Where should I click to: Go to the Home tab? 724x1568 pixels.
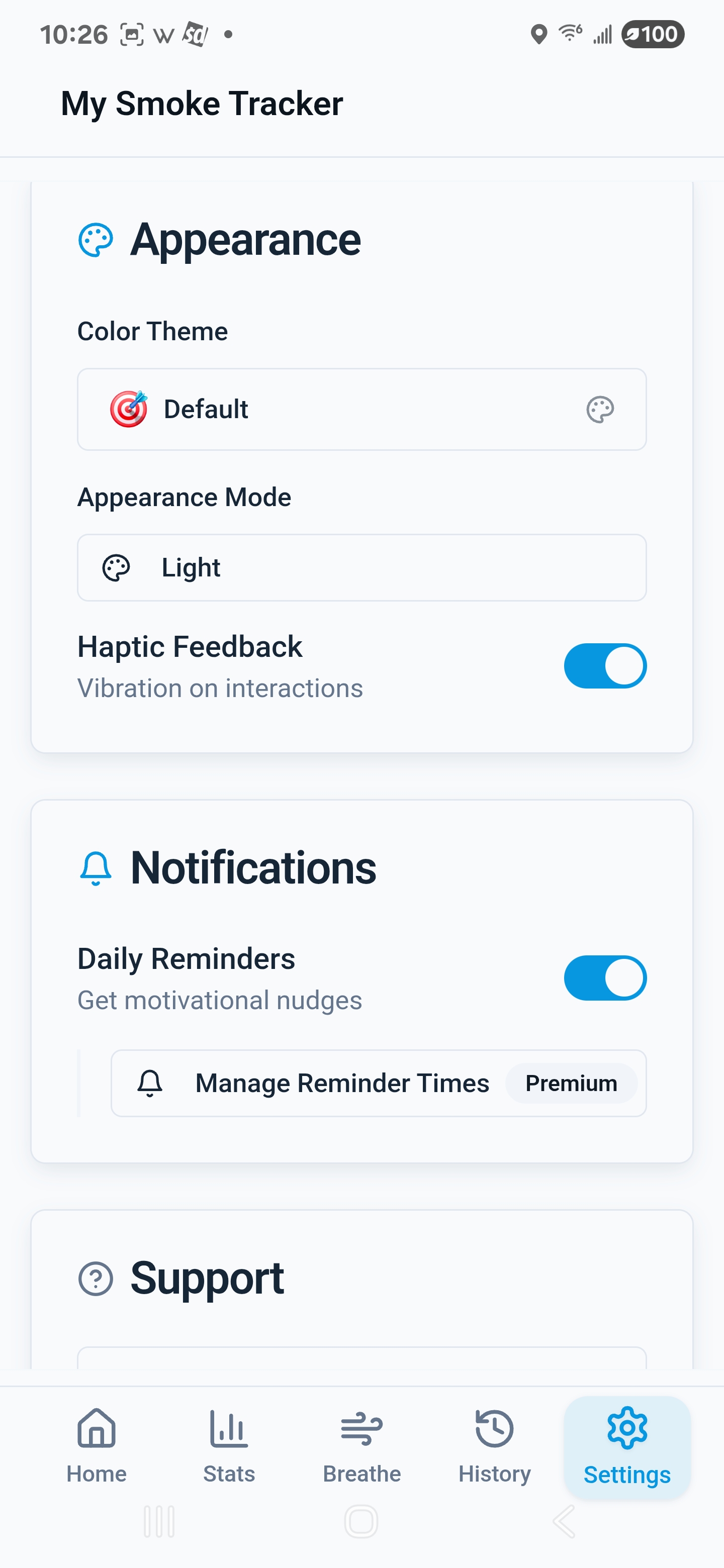96,1446
